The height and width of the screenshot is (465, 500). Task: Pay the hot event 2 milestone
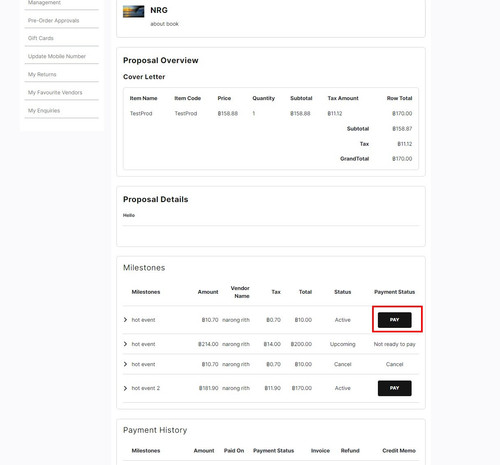(394, 388)
